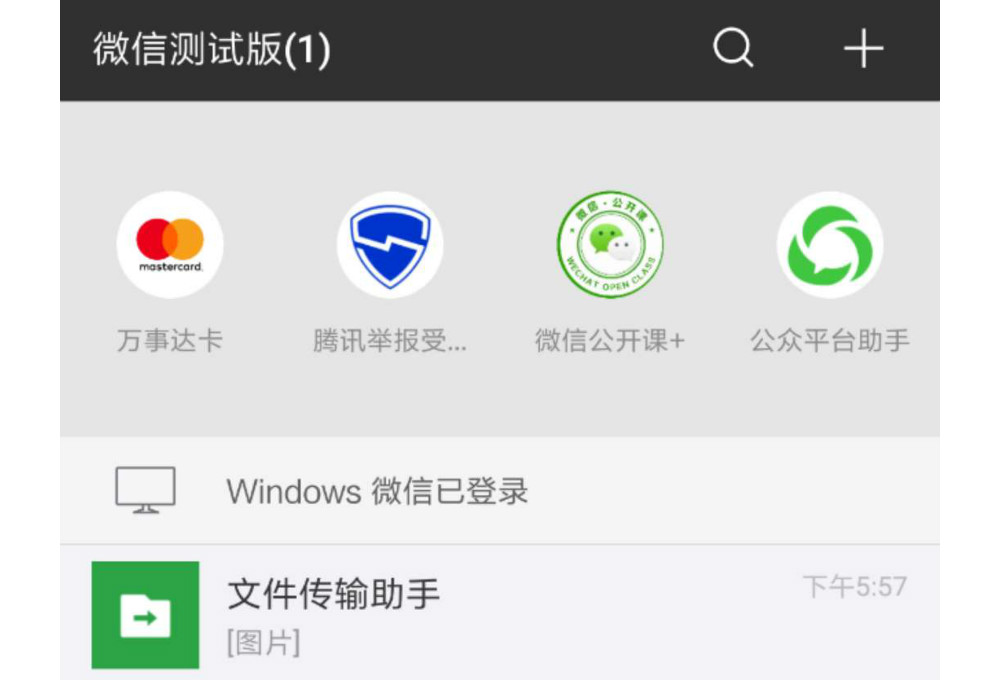Open the Windows 微信已登录 status banner
The image size is (1000, 680).
pyautogui.click(x=377, y=491)
